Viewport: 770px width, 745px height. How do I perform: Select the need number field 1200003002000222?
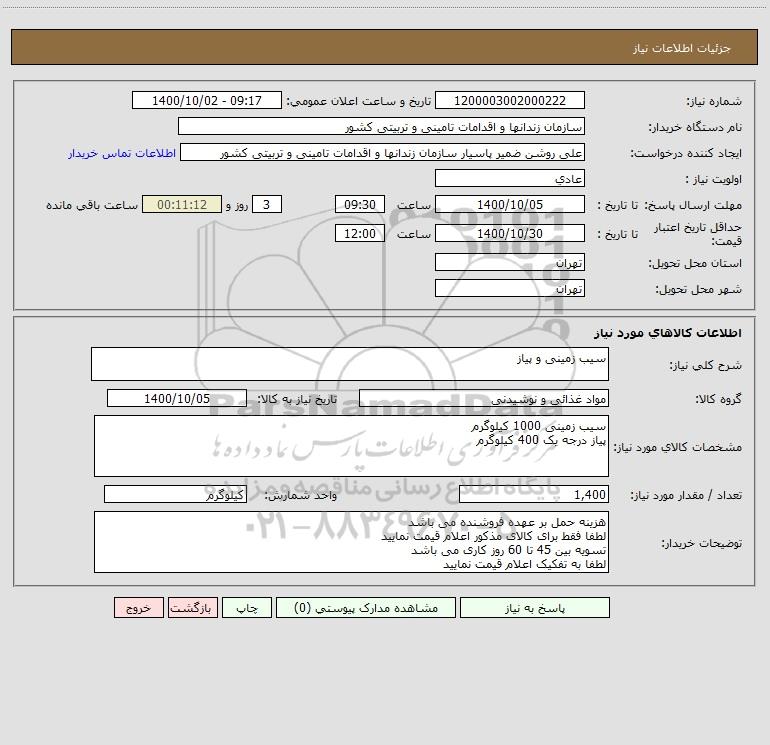tap(510, 100)
